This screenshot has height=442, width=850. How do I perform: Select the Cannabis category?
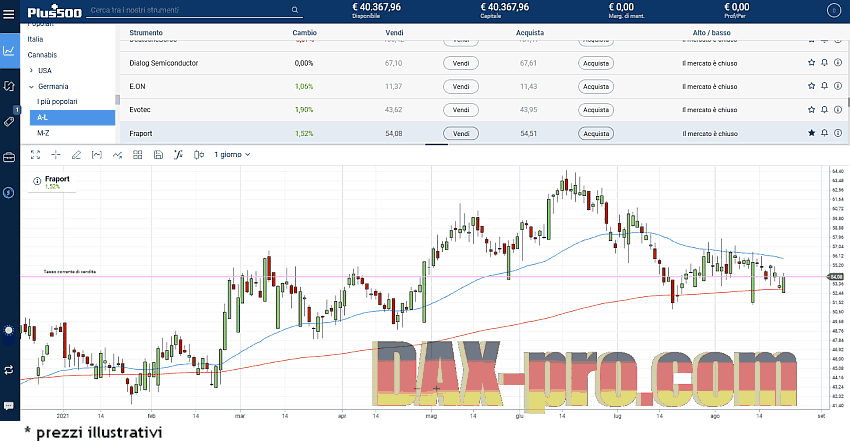pyautogui.click(x=42, y=55)
